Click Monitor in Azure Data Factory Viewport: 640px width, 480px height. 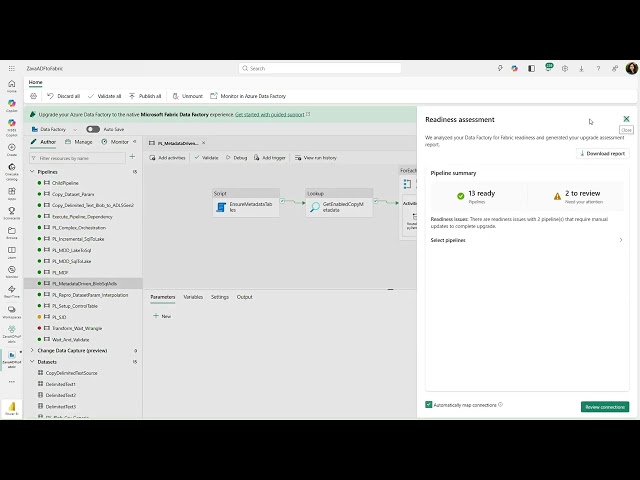click(248, 96)
